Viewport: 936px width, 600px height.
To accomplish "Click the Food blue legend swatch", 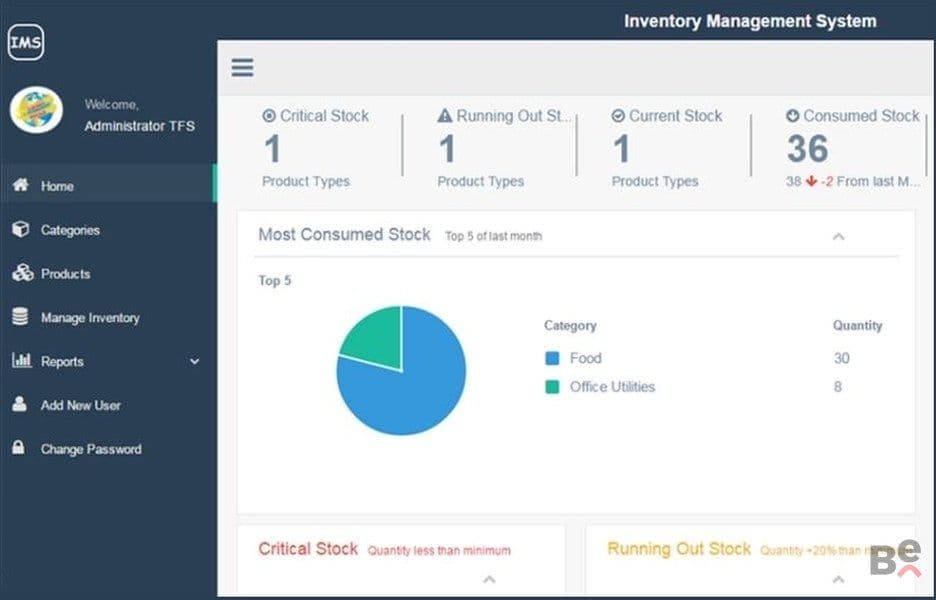I will pos(553,358).
